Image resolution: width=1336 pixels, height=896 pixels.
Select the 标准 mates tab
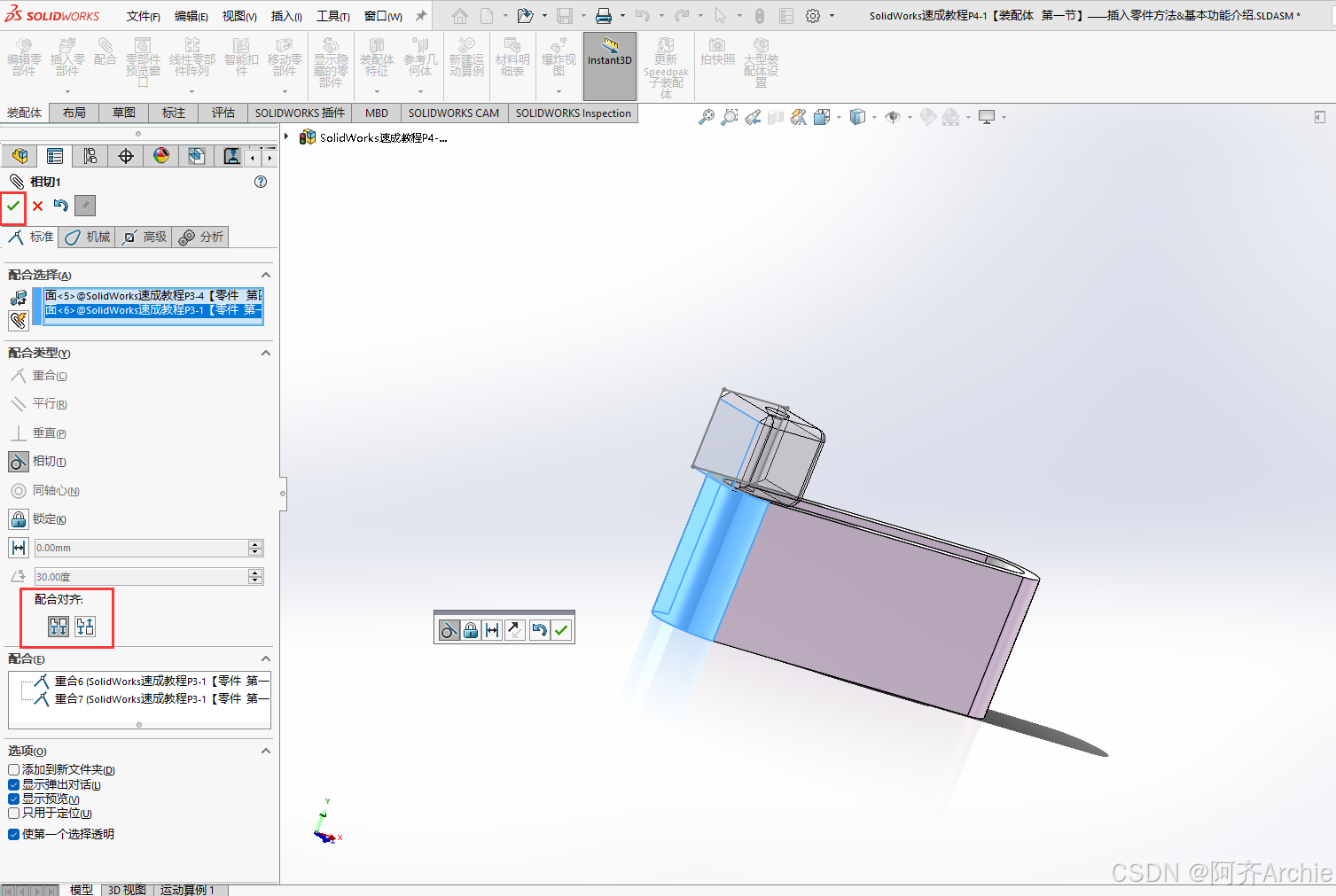click(x=32, y=237)
